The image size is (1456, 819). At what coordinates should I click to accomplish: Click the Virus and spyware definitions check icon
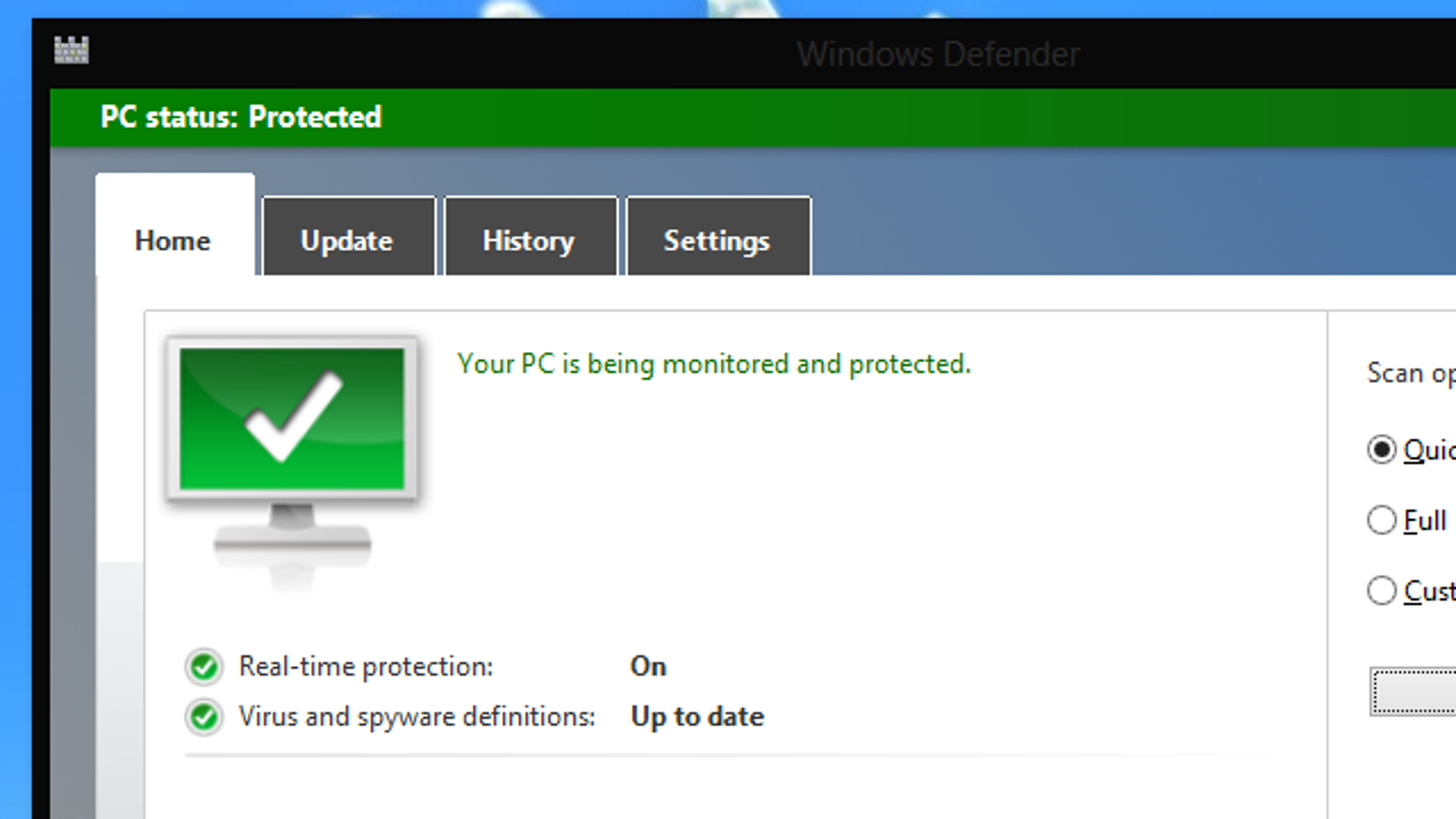pos(204,717)
